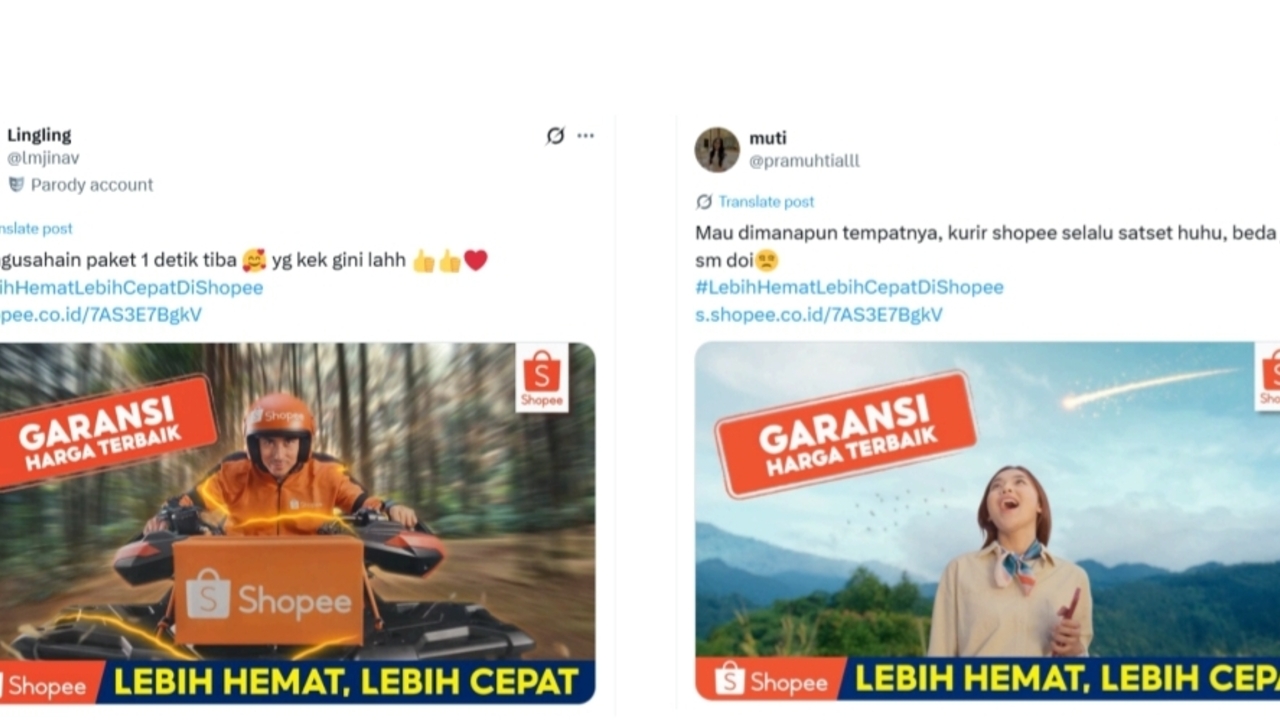Screen dimensions: 1280x720
Task: Open Lingling's display name profile
Action: [39, 135]
